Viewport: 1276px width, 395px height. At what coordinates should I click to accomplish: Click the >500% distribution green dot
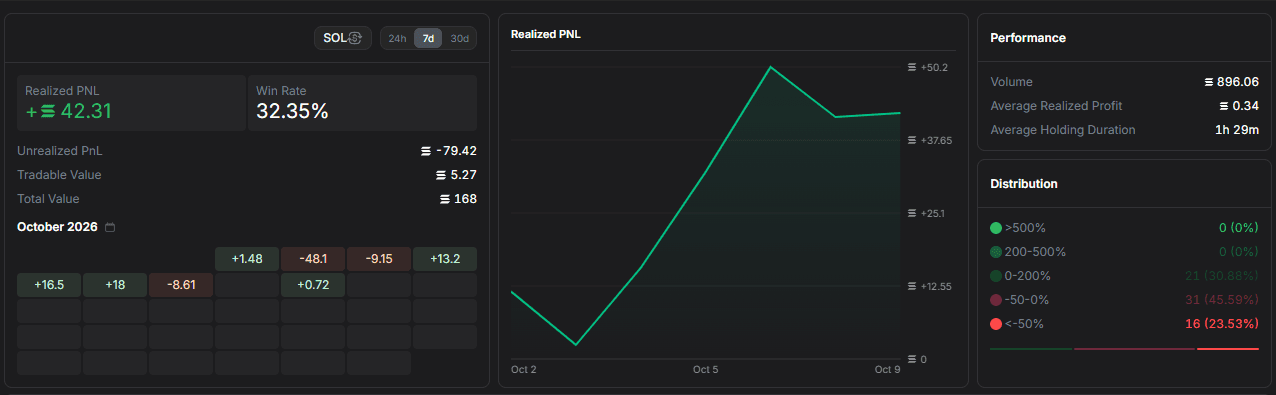[996, 228]
